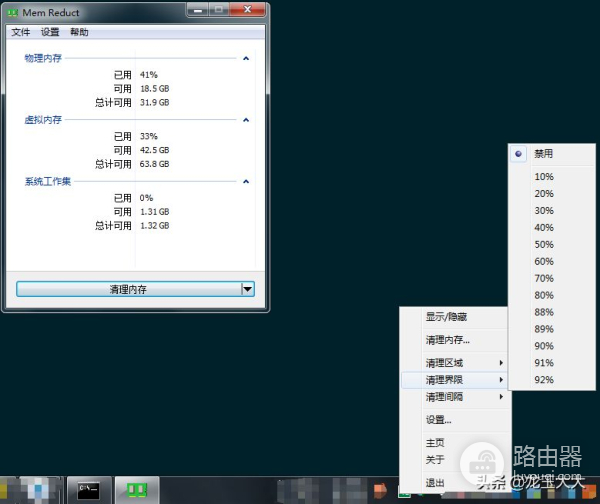Open the 设置 menu in the menu bar

[x=50, y=32]
